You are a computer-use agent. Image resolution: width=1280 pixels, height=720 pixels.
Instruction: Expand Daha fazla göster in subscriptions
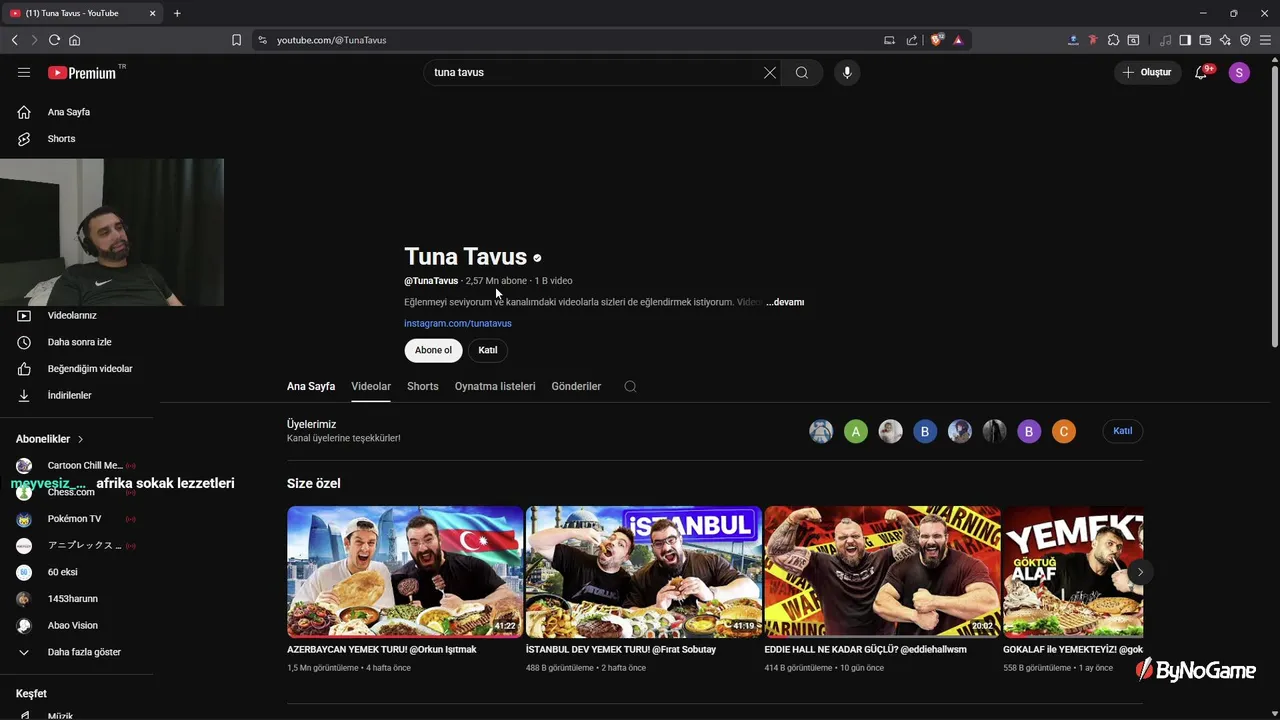(x=84, y=652)
